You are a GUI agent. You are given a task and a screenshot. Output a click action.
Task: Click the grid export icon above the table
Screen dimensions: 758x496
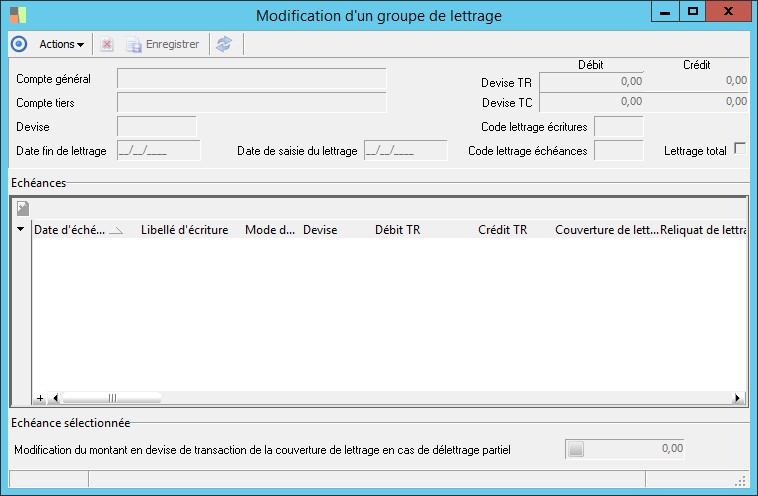[22, 208]
